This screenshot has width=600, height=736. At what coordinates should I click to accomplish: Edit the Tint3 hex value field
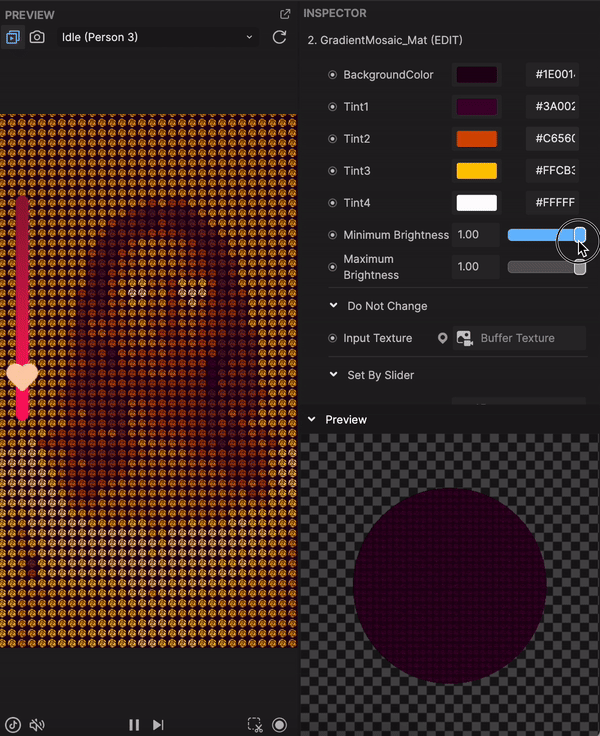tap(553, 171)
